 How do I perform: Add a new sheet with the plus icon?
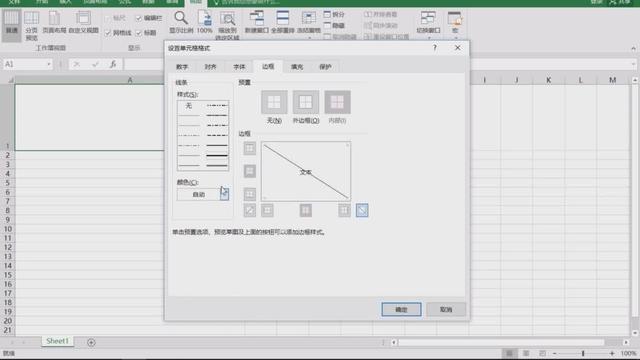pyautogui.click(x=91, y=342)
